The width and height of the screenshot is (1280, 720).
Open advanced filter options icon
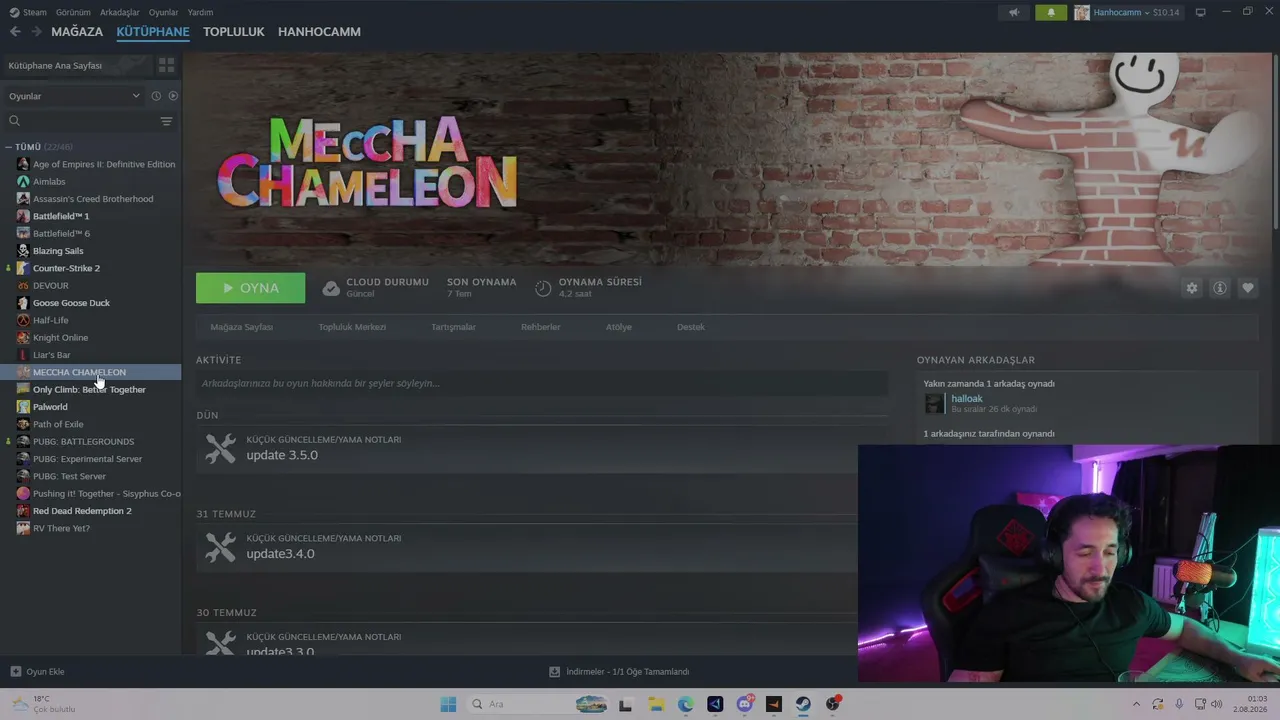pyautogui.click(x=166, y=121)
